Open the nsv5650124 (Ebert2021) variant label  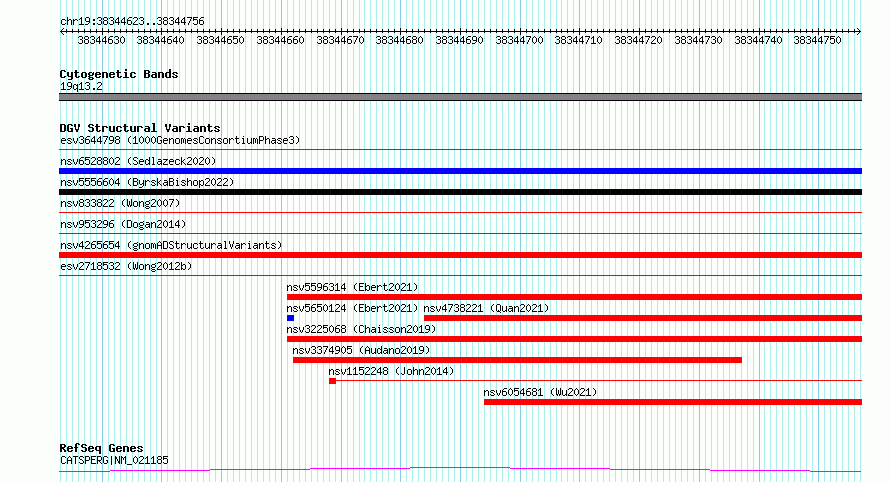(352, 308)
